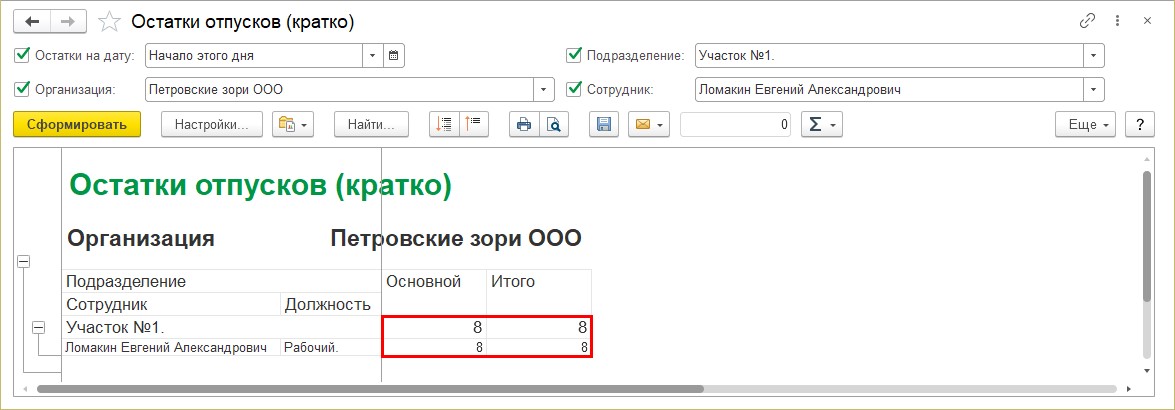The width and height of the screenshot is (1175, 410).
Task: Click the sum value field showing 0
Action: click(736, 124)
